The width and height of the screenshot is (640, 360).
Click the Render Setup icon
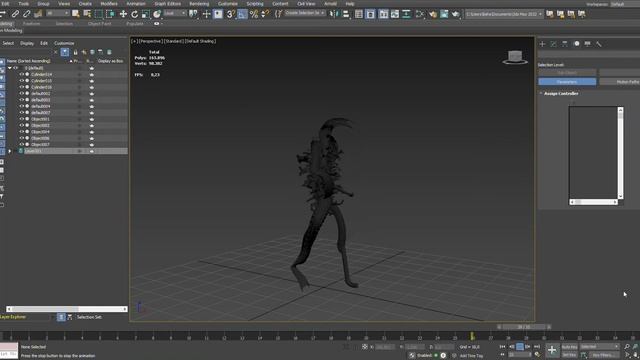tap(433, 14)
